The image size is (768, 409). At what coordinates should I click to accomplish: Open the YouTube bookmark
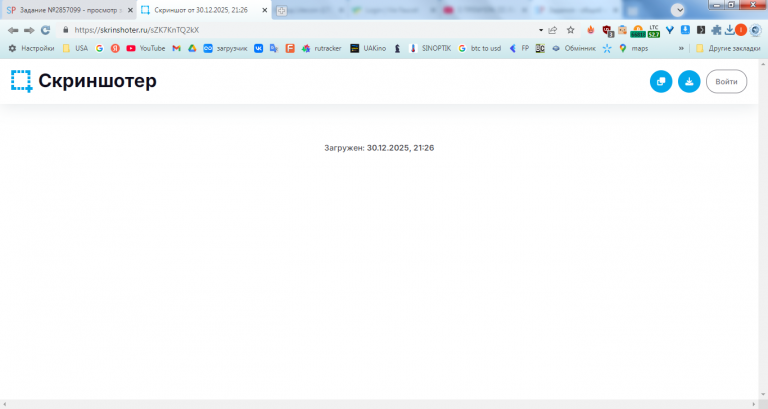(x=145, y=48)
